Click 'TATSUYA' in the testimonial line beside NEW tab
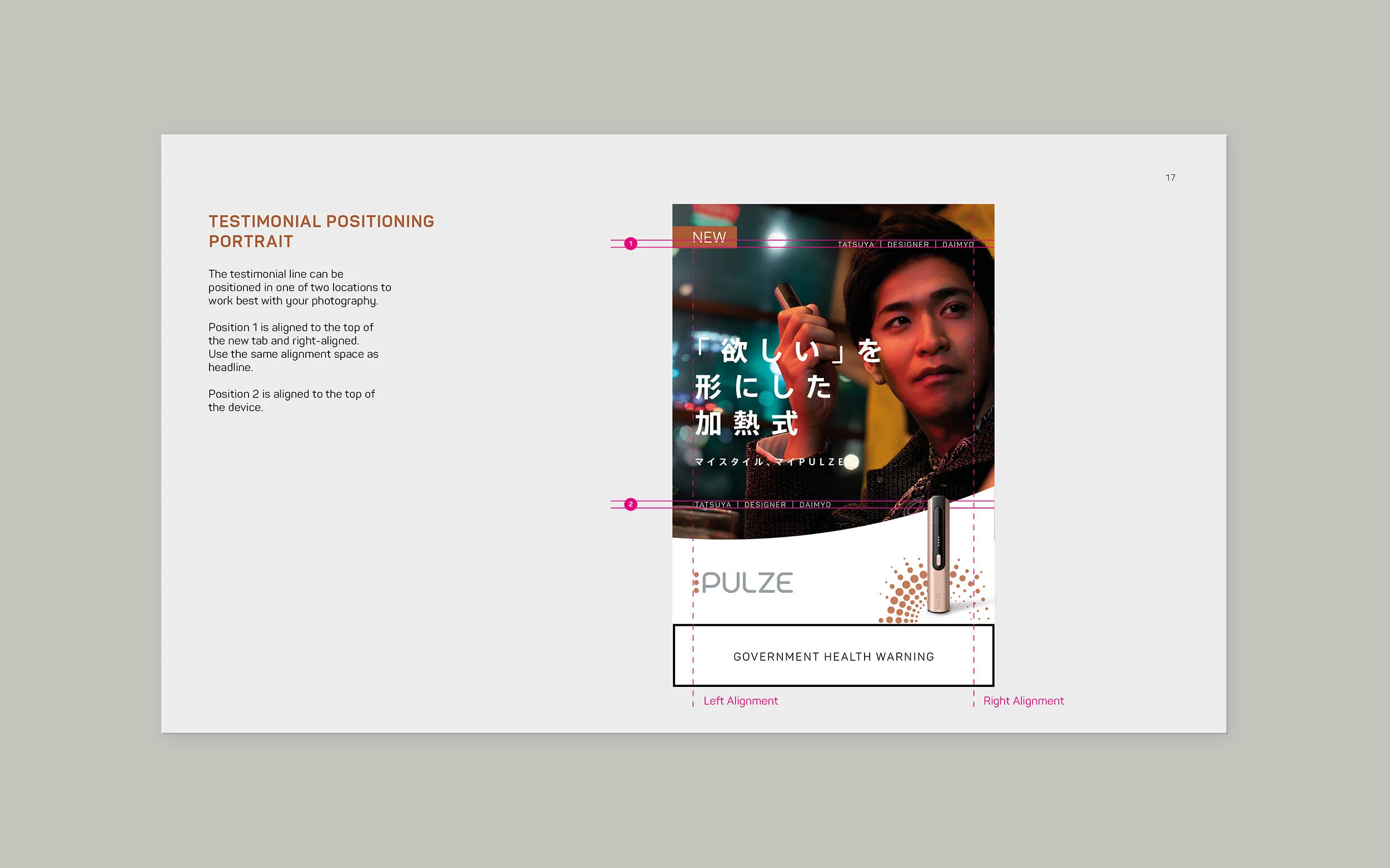The image size is (1390, 868). click(x=856, y=245)
